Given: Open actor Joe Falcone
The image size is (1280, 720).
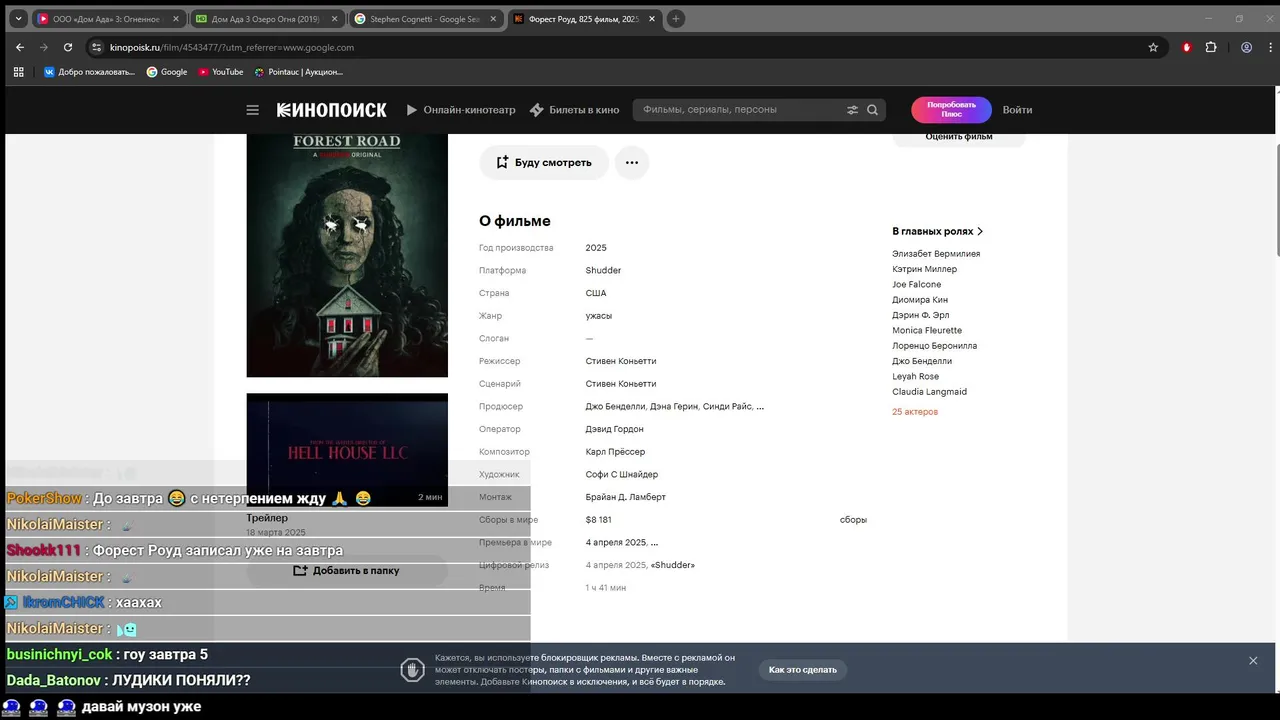Looking at the screenshot, I should [916, 285].
